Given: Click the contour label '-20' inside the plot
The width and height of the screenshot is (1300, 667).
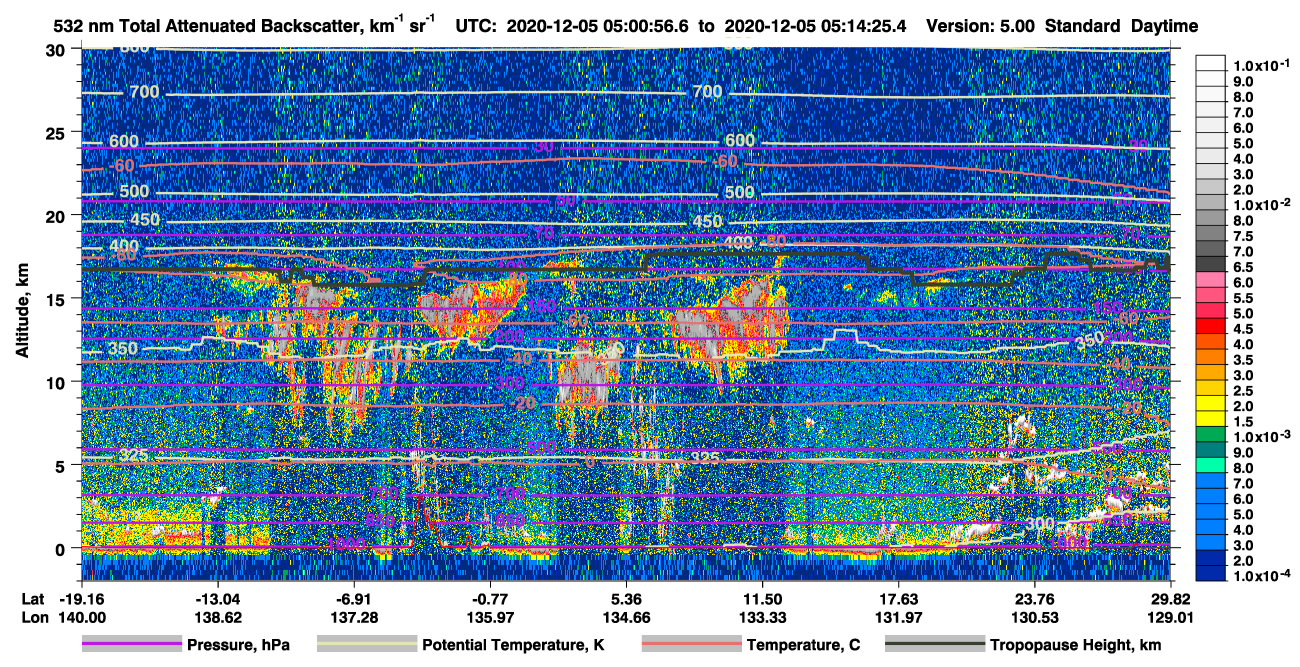Looking at the screenshot, I should coord(525,403).
